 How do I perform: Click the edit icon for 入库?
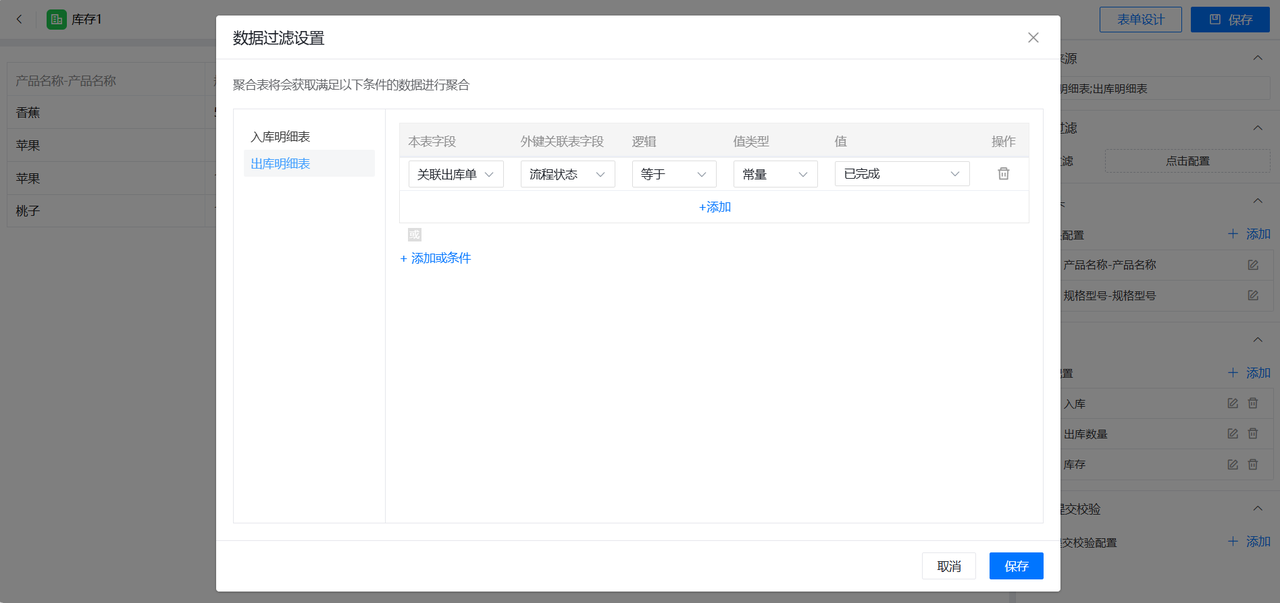tap(1232, 403)
